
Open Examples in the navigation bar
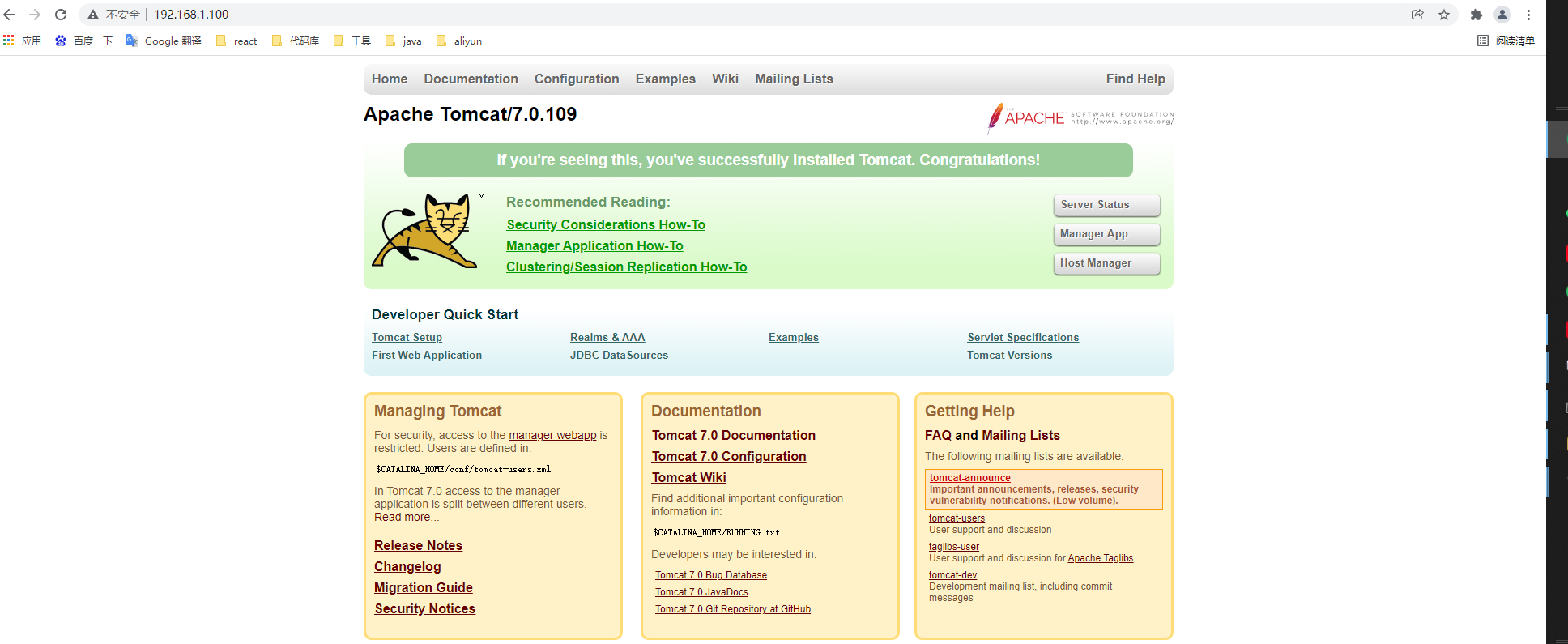(x=666, y=79)
